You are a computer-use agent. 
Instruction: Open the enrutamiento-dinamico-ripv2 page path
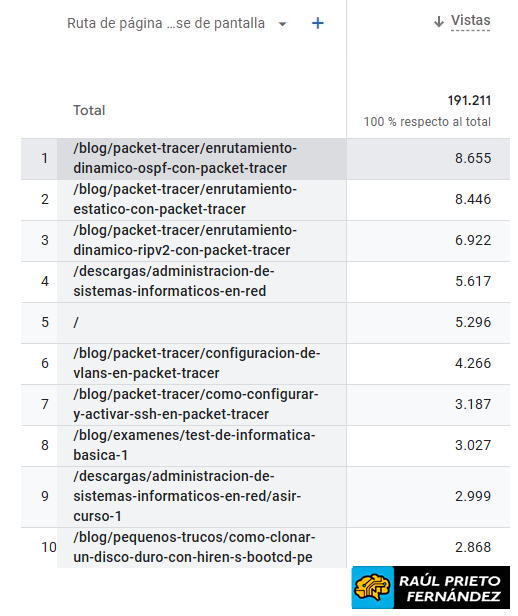[x=185, y=240]
